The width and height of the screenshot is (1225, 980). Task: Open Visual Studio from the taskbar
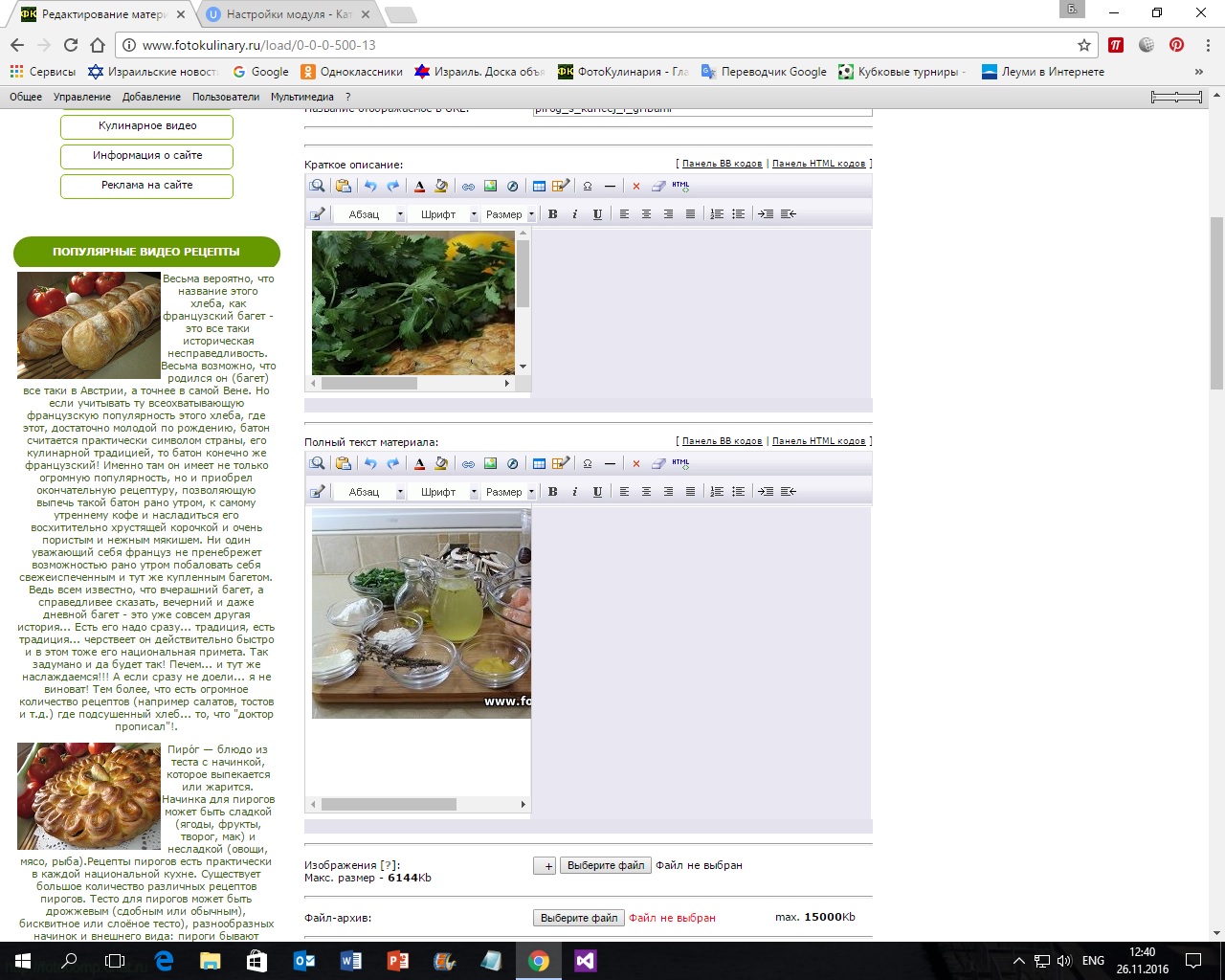point(586,961)
